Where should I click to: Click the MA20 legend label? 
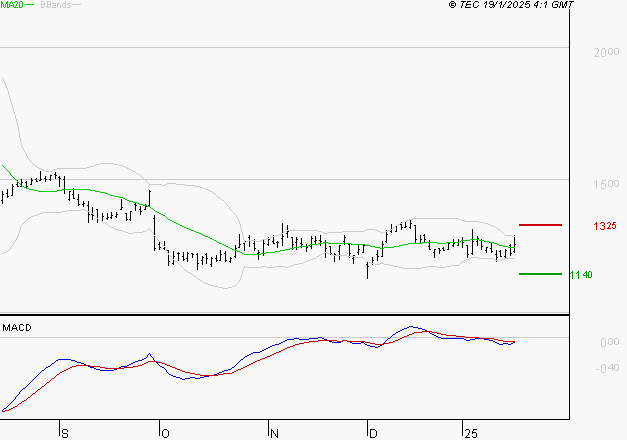[12, 5]
